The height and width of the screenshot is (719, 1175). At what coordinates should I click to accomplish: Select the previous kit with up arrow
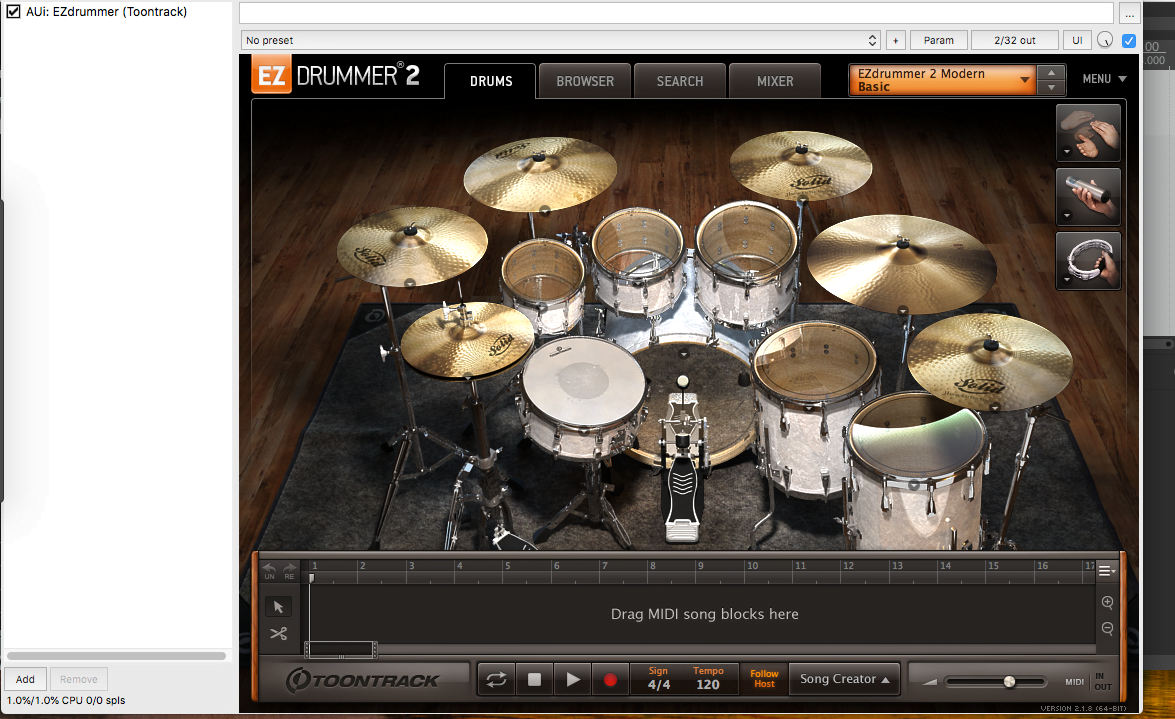point(1051,73)
